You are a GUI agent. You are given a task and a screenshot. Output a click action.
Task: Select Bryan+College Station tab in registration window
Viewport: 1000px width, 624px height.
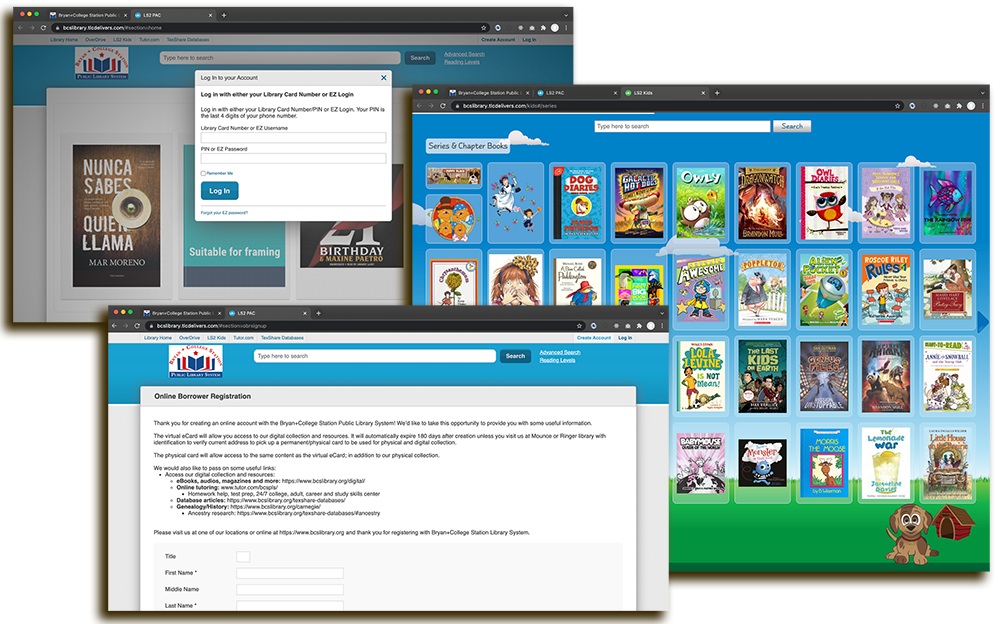[180, 313]
